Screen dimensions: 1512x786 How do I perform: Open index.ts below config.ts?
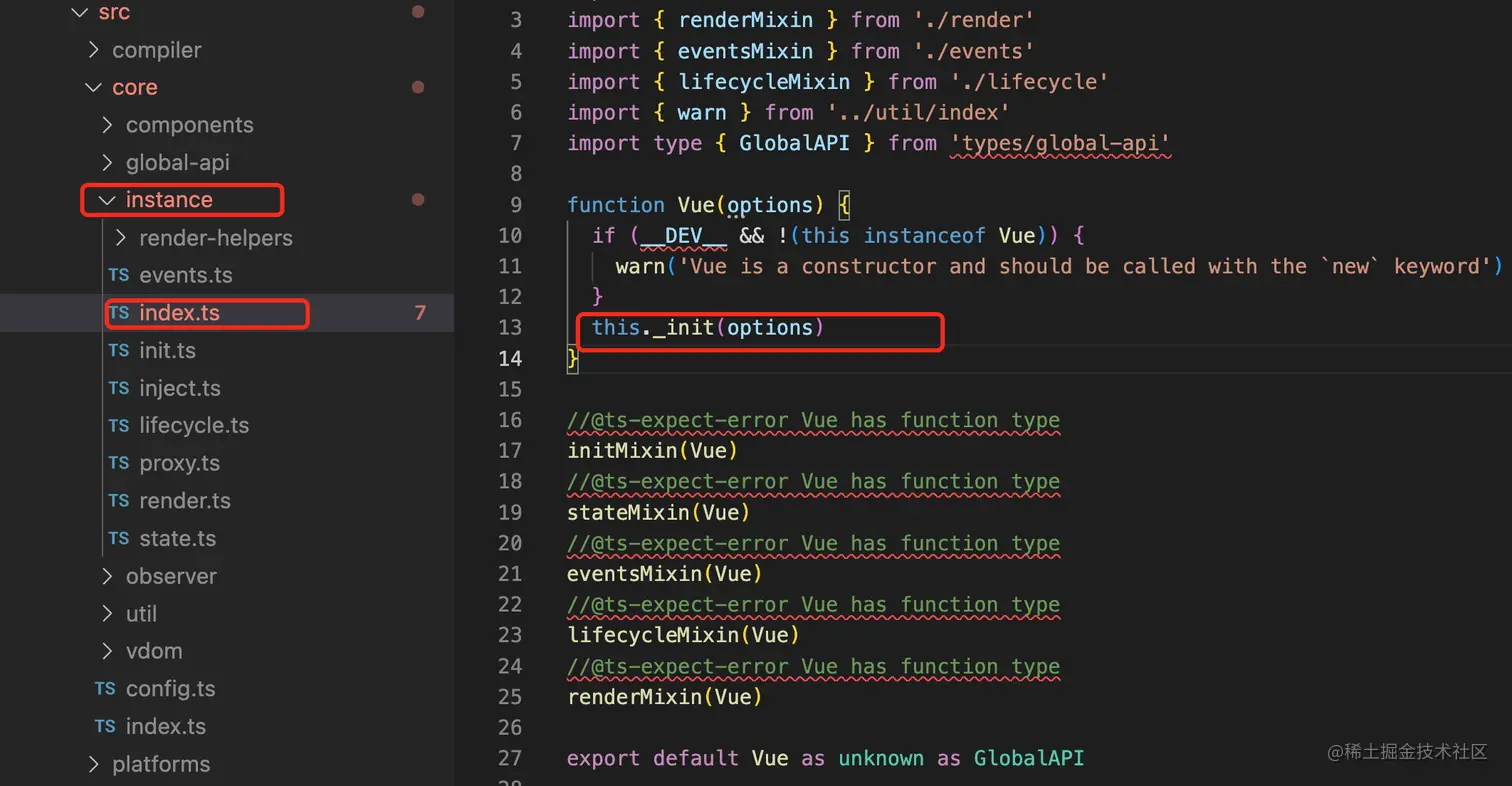(166, 726)
